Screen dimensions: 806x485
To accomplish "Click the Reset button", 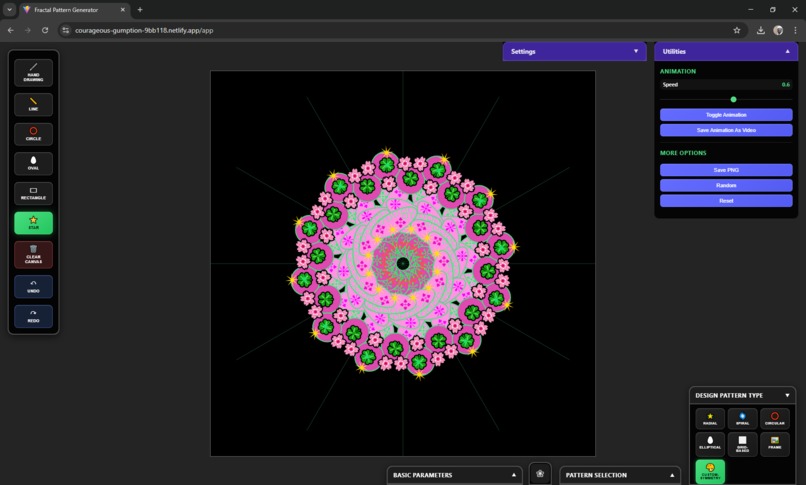I will click(726, 200).
